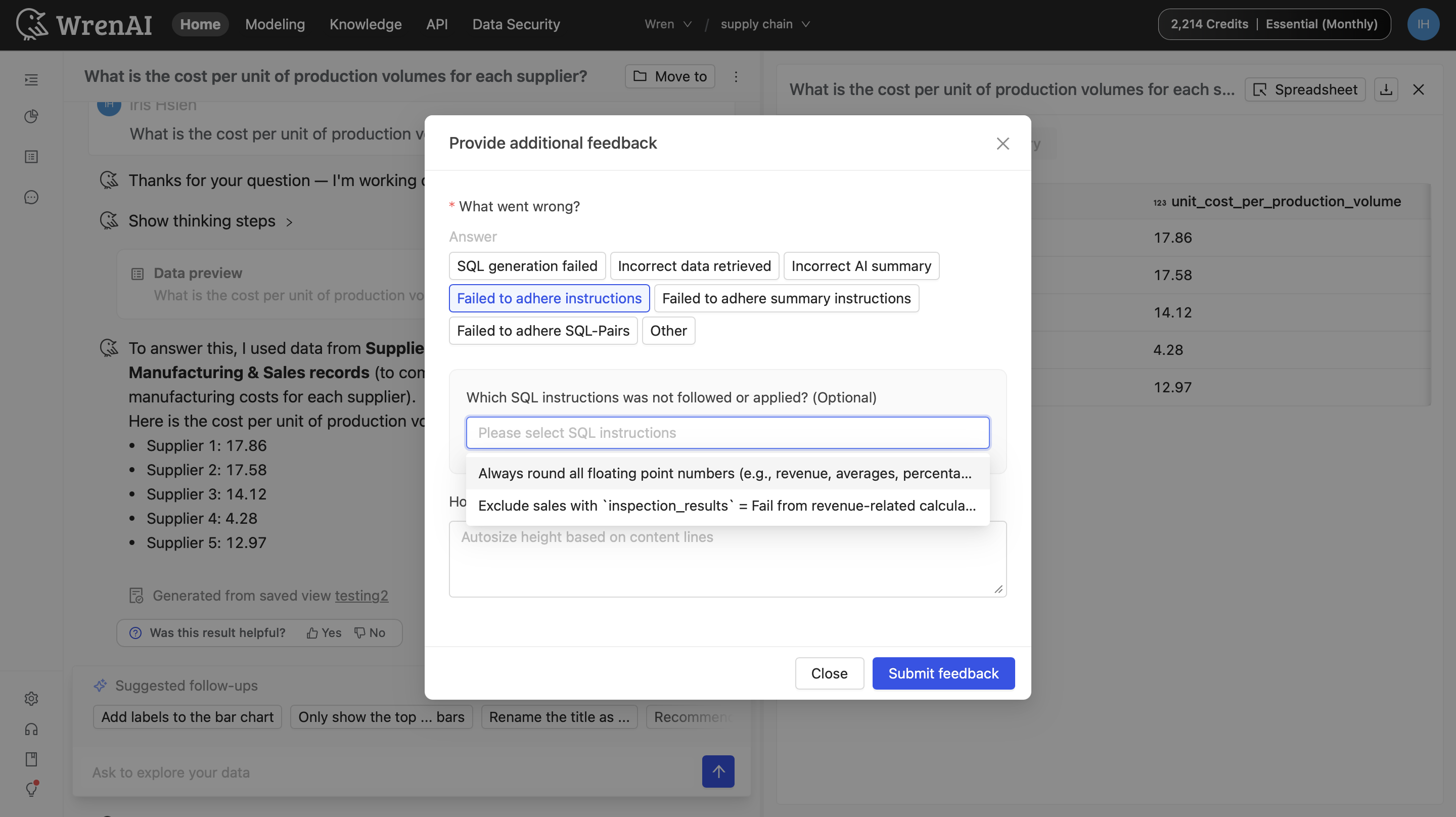Viewport: 1456px width, 817px height.
Task: Submit the feedback form
Action: [943, 673]
